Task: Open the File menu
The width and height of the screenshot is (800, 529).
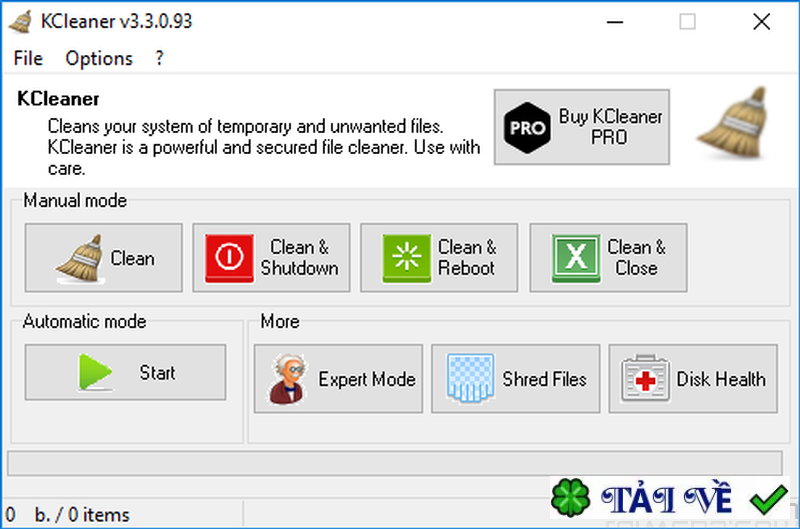Action: coord(28,58)
